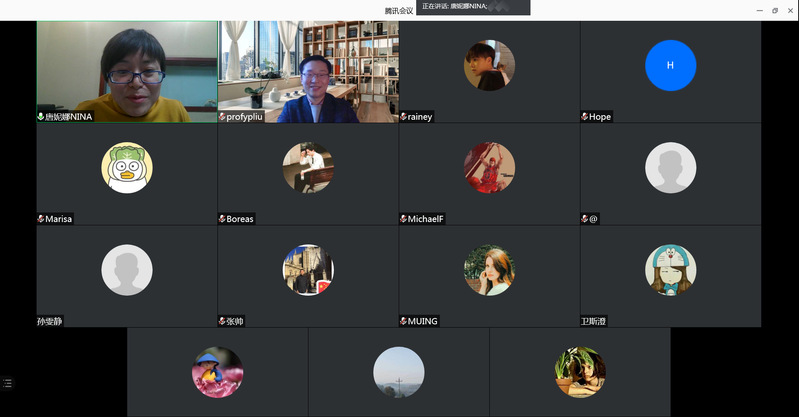Click the 腾讯会议 window title
Screen dimensions: 799x417
399,10
